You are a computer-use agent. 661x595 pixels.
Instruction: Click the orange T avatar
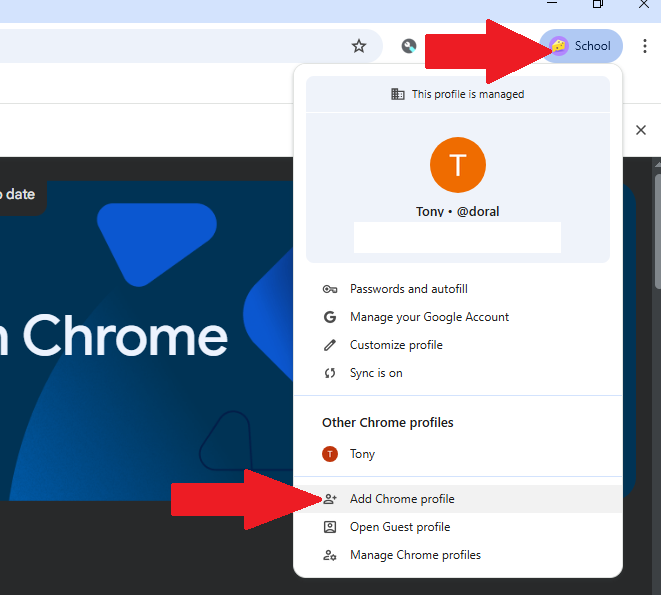tap(457, 165)
